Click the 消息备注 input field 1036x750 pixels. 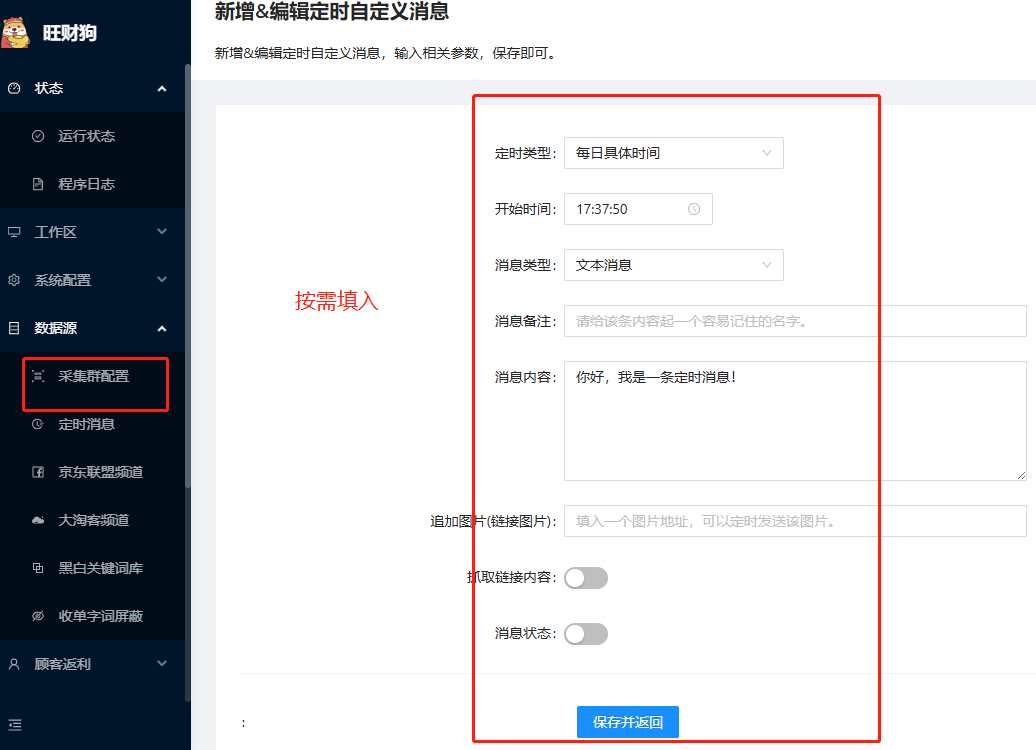click(795, 321)
